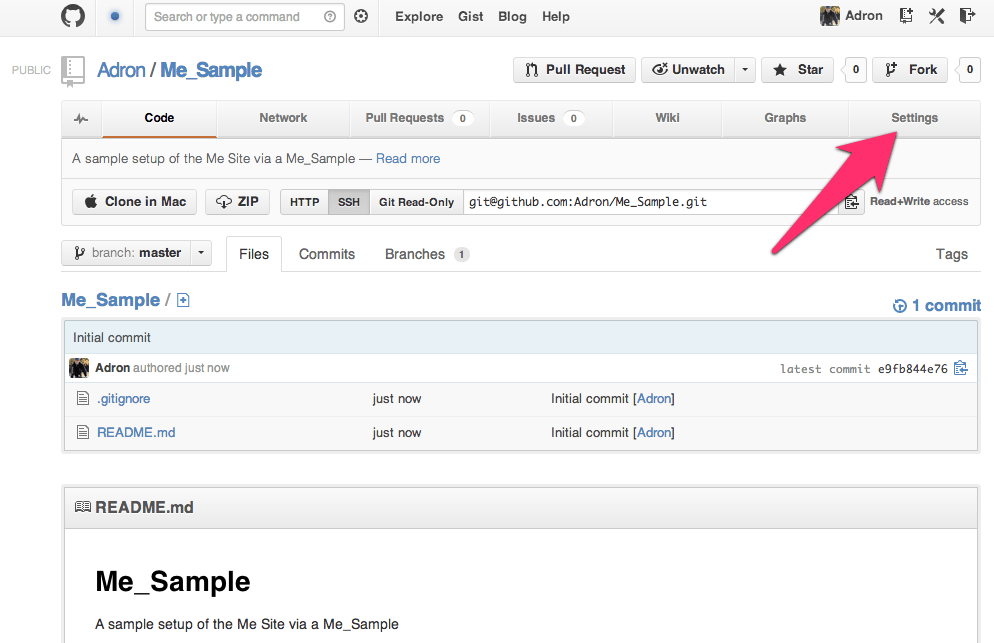
Task: Click the Pull Request button
Action: (574, 70)
